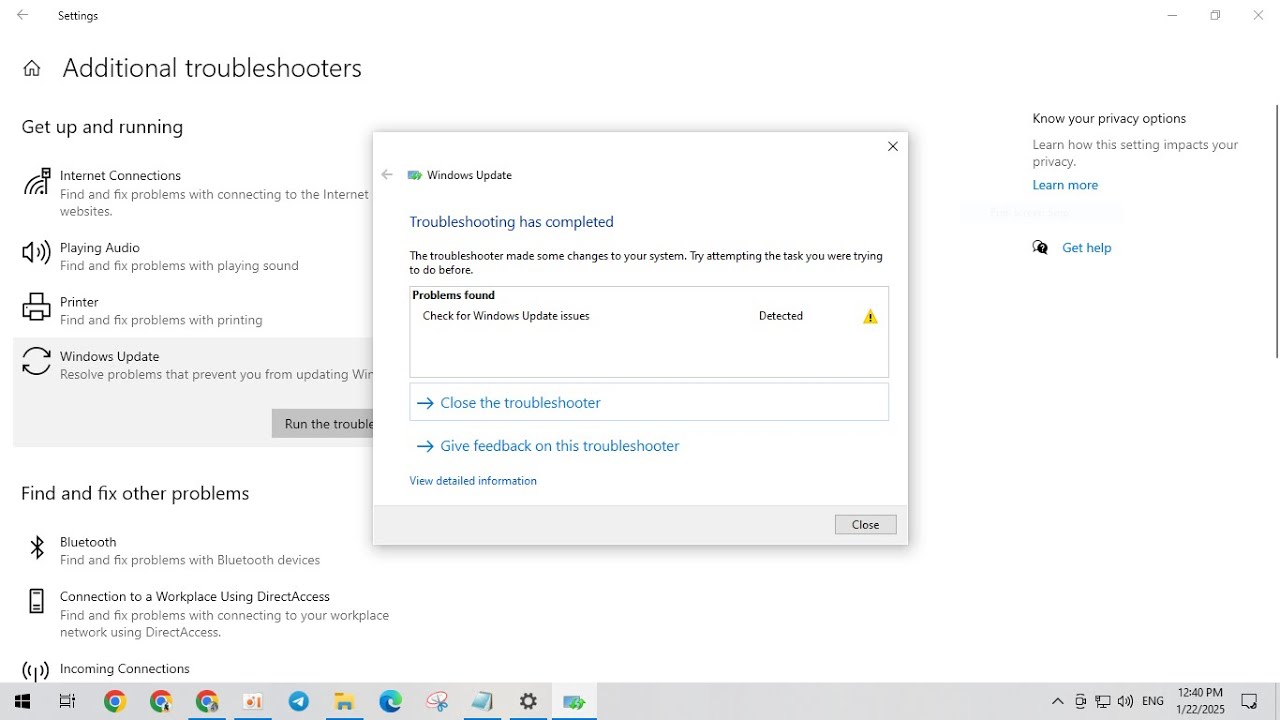This screenshot has width=1280, height=720.
Task: Select 'Close the troubleshooter' option
Action: 649,402
